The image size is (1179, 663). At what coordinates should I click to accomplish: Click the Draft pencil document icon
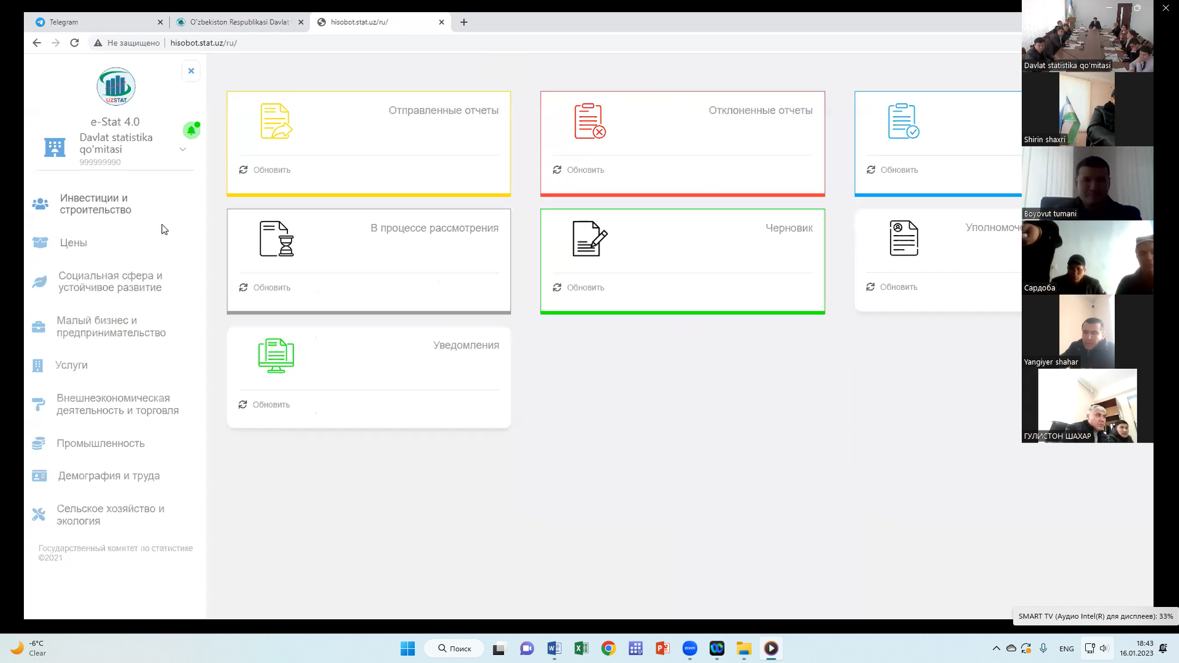point(589,239)
